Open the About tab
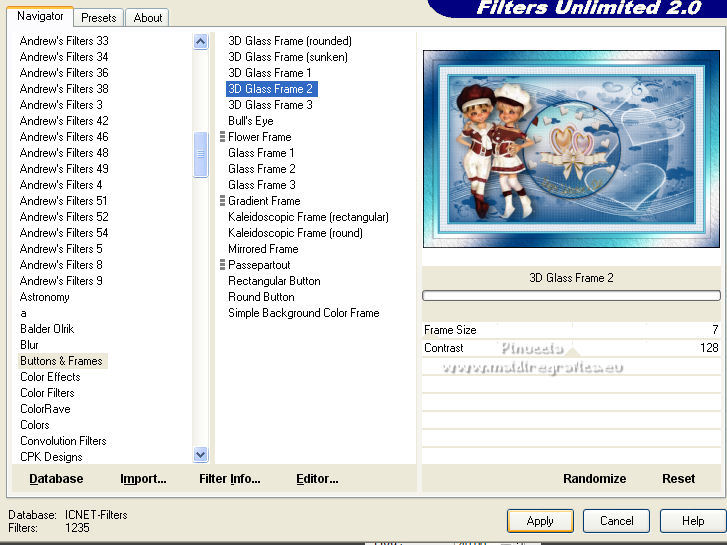Image resolution: width=727 pixels, height=545 pixels. tap(147, 18)
